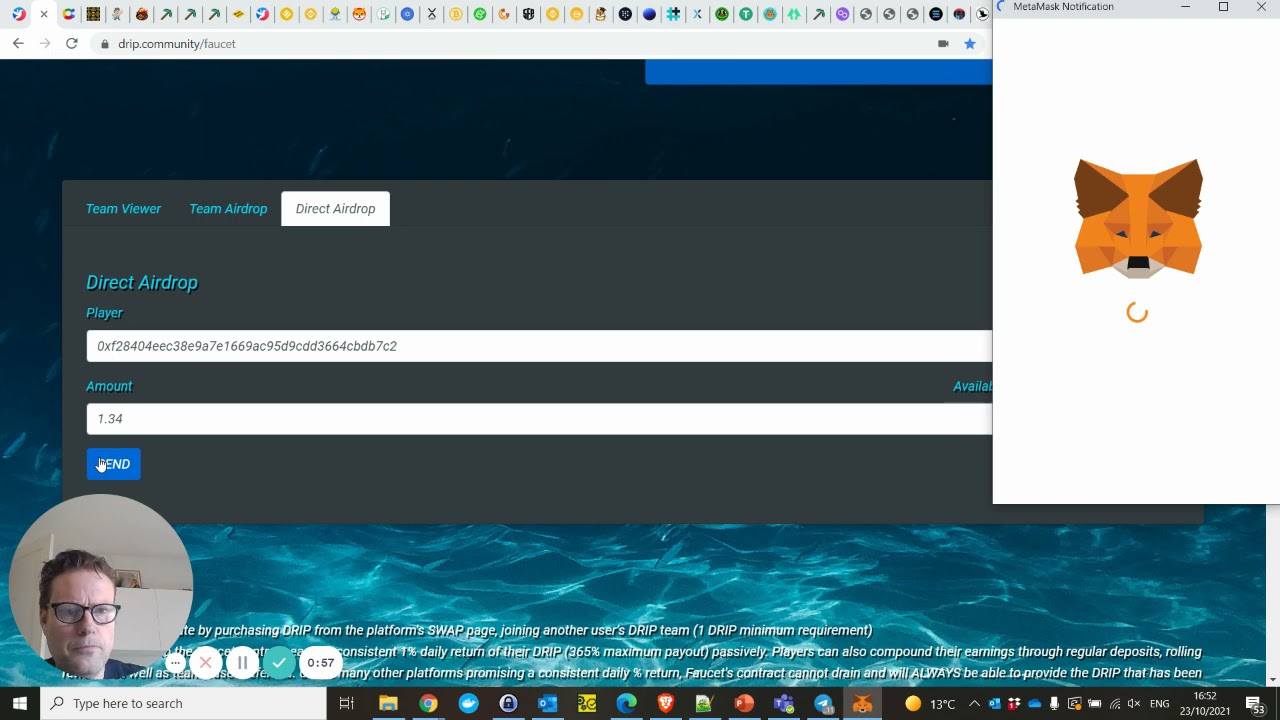Open Telegram from the taskbar
This screenshot has height=720, width=1280.
click(823, 703)
